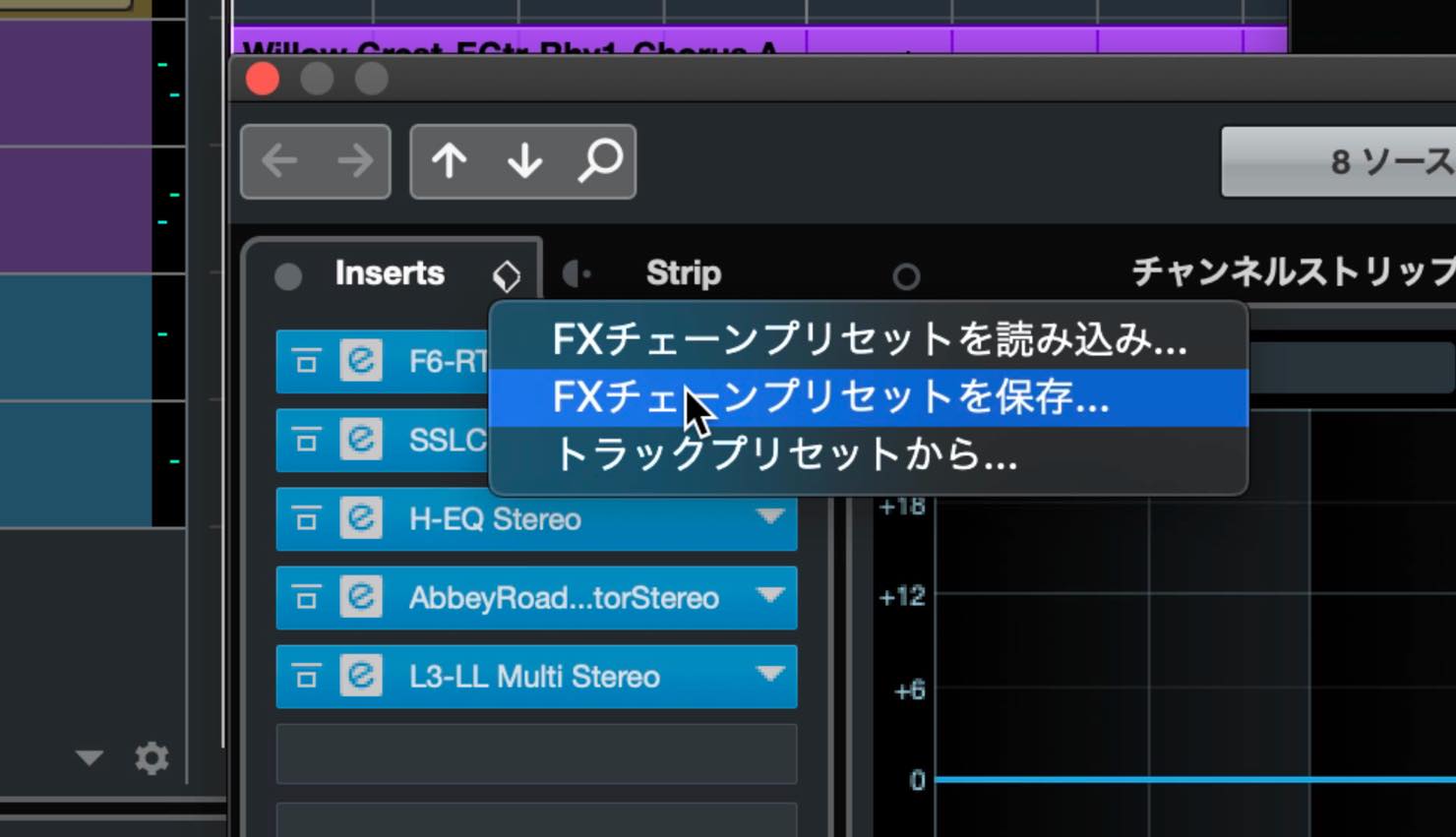Toggle the Strip section bypass icon

pyautogui.click(x=576, y=273)
